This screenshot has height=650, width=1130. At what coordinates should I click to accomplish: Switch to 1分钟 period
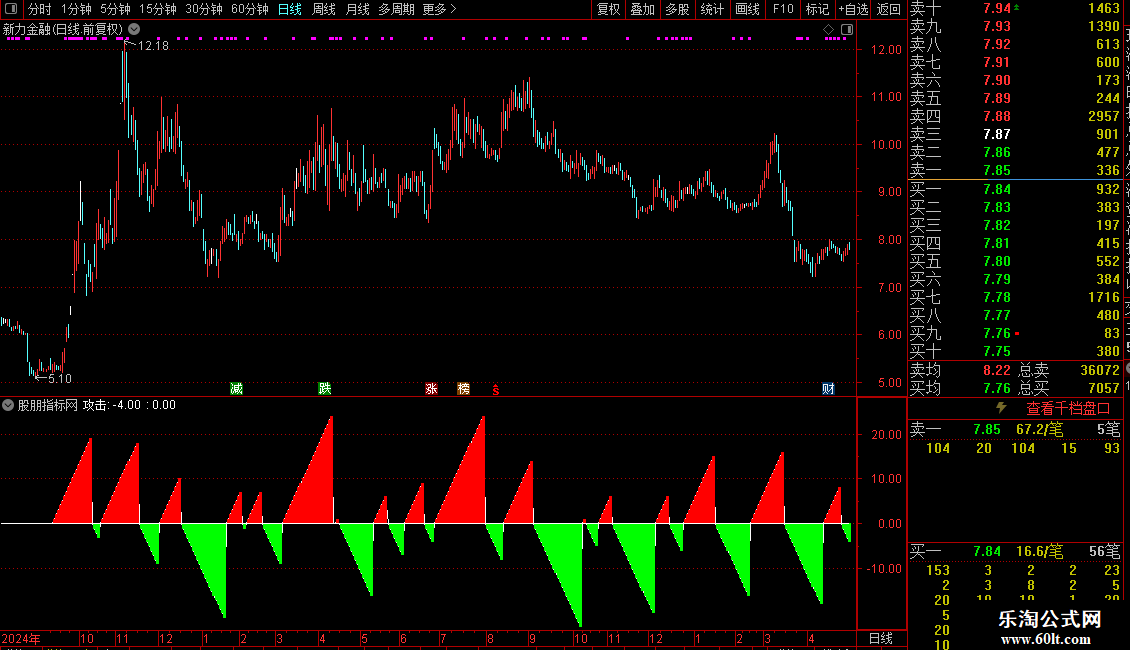tap(76, 9)
